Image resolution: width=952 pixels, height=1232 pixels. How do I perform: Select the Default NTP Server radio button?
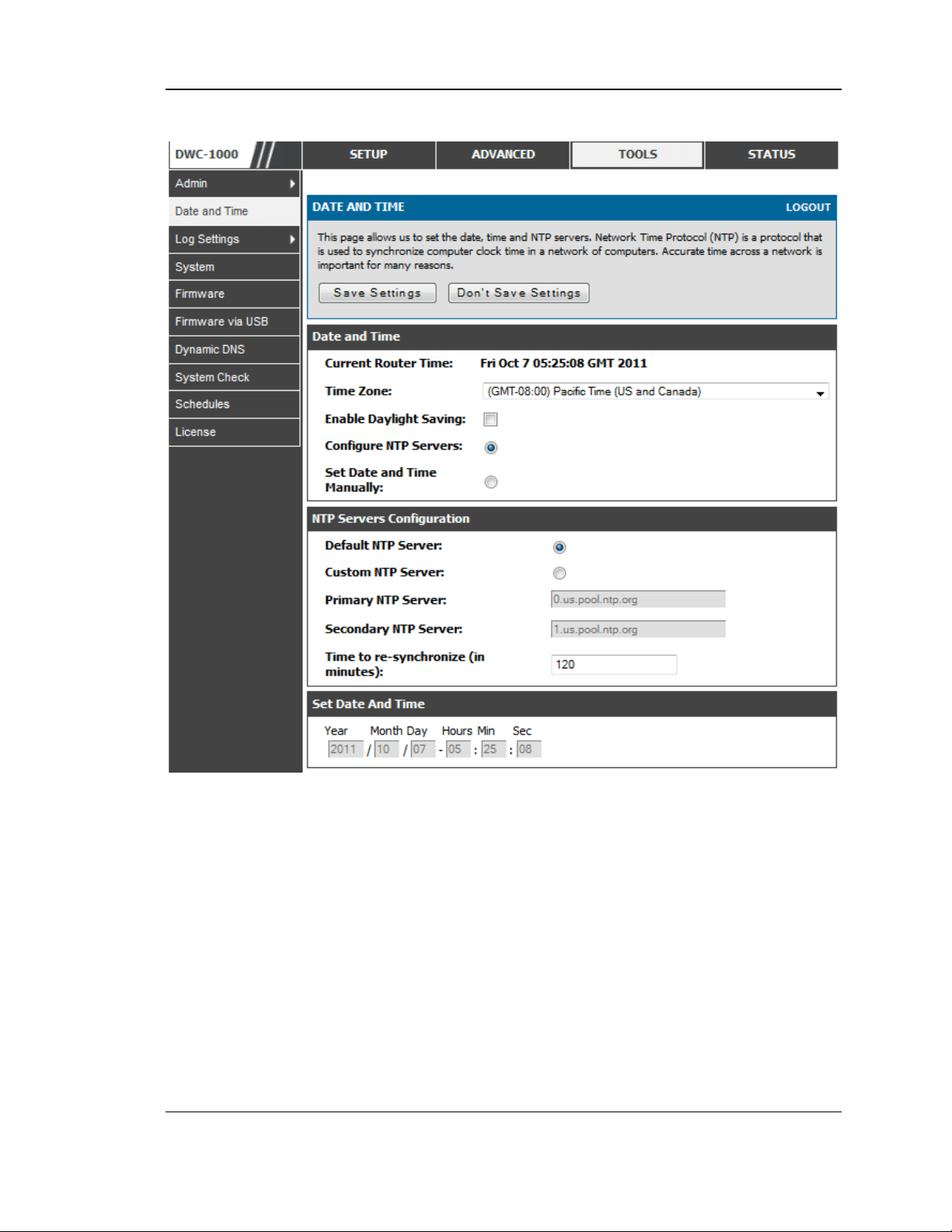coord(560,547)
